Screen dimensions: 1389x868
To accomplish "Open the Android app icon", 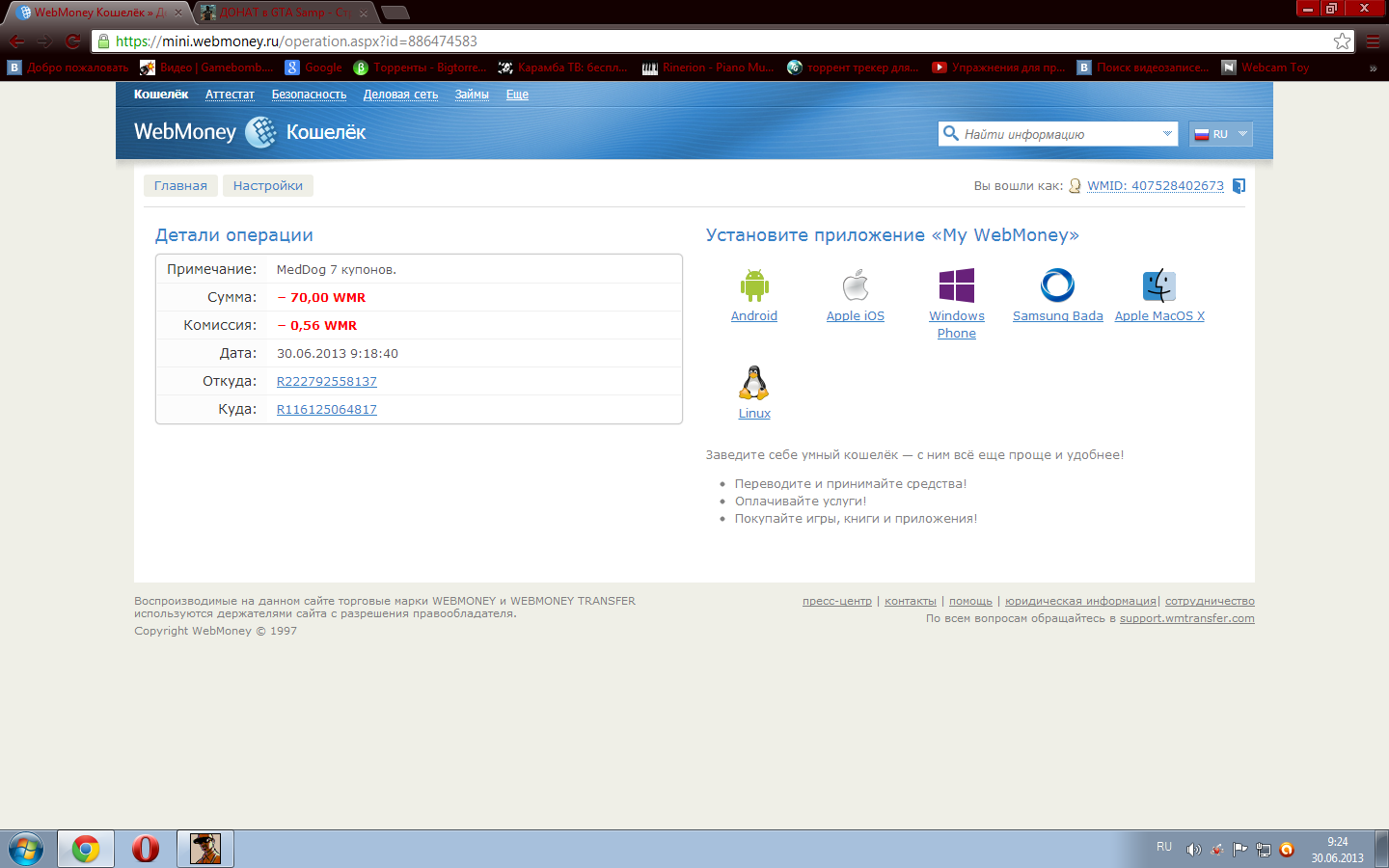I will pyautogui.click(x=754, y=285).
